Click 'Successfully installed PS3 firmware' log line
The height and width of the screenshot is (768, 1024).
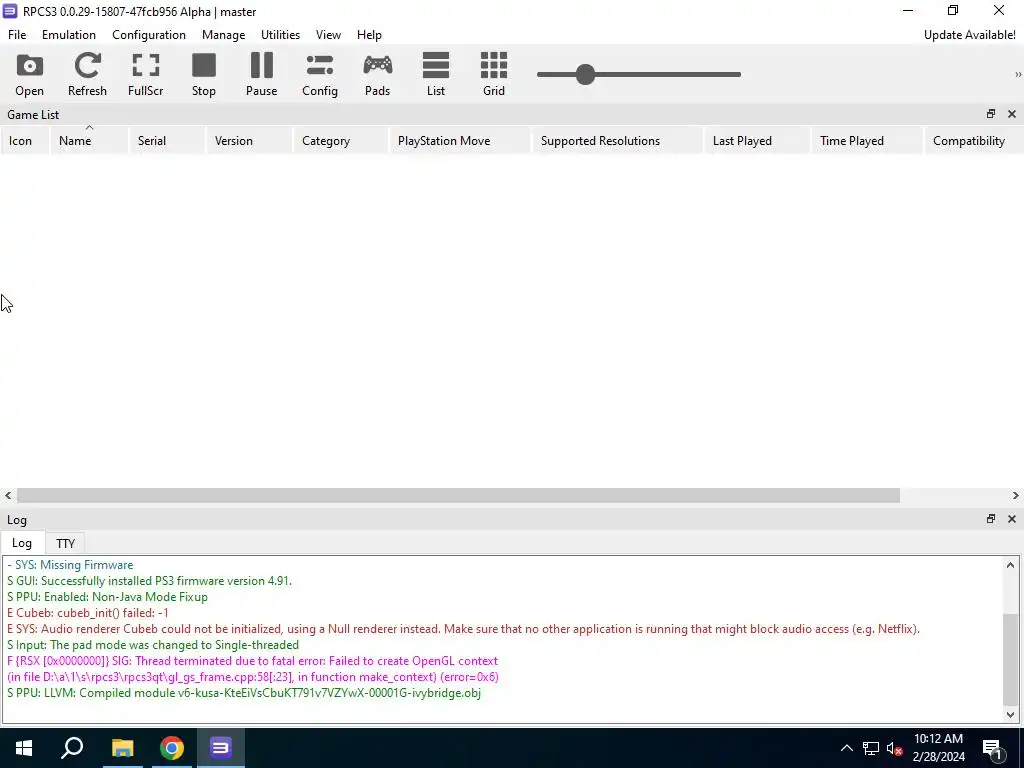coord(150,581)
